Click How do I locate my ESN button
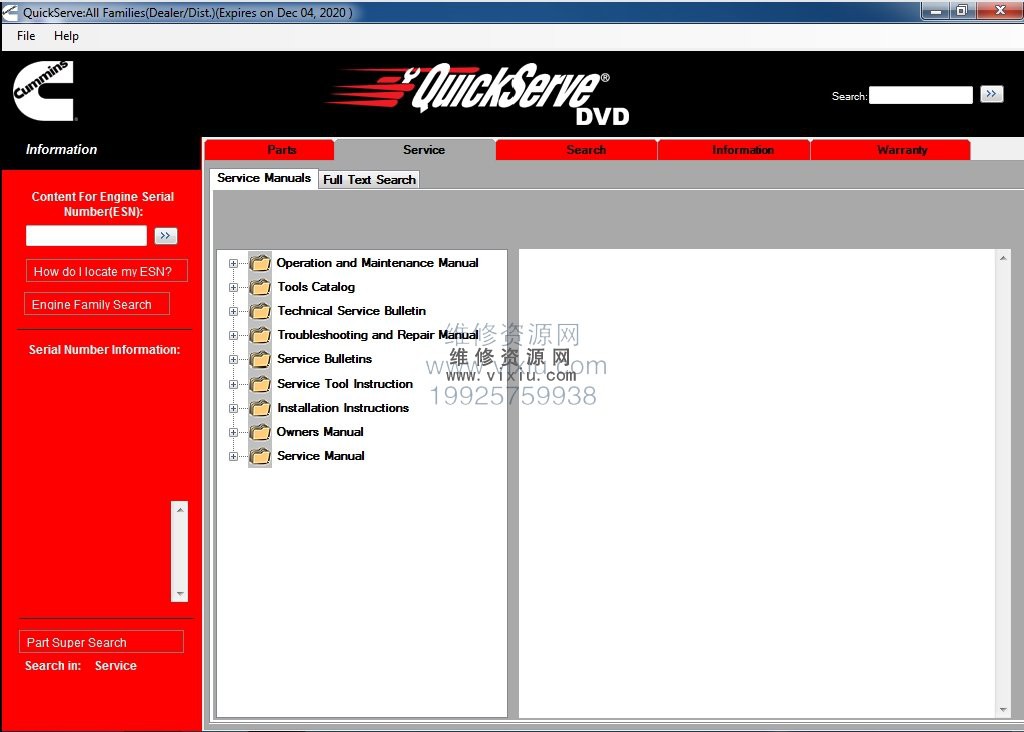The width and height of the screenshot is (1024, 732). click(106, 271)
